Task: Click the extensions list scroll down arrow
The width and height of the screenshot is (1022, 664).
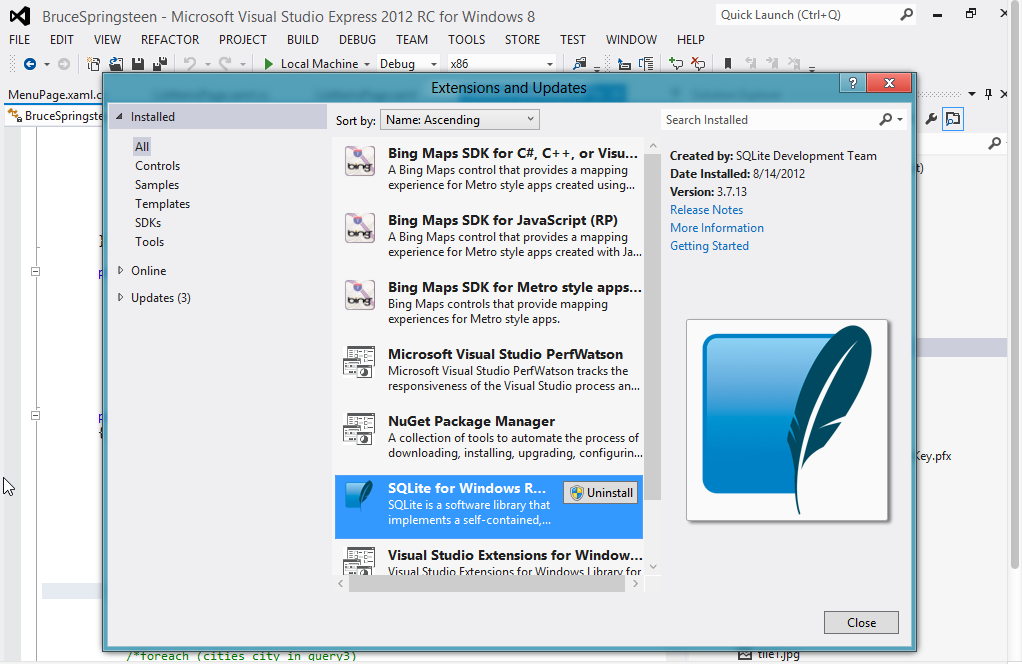Action: click(x=653, y=567)
